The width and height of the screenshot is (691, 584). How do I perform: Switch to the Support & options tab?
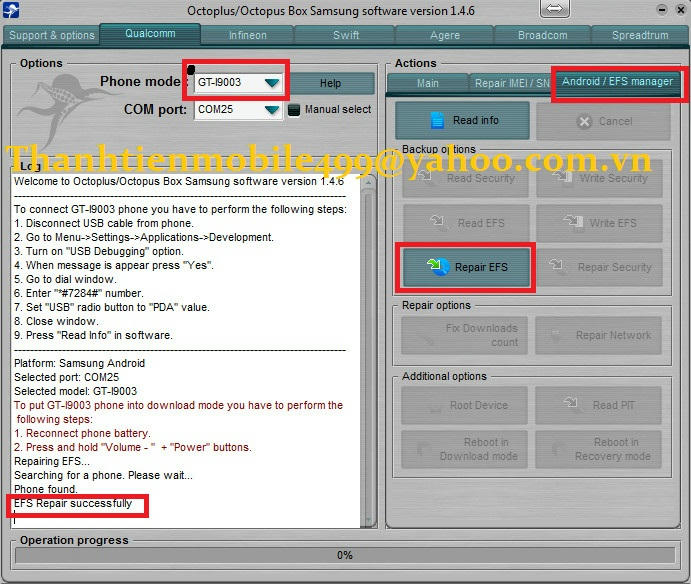point(52,35)
